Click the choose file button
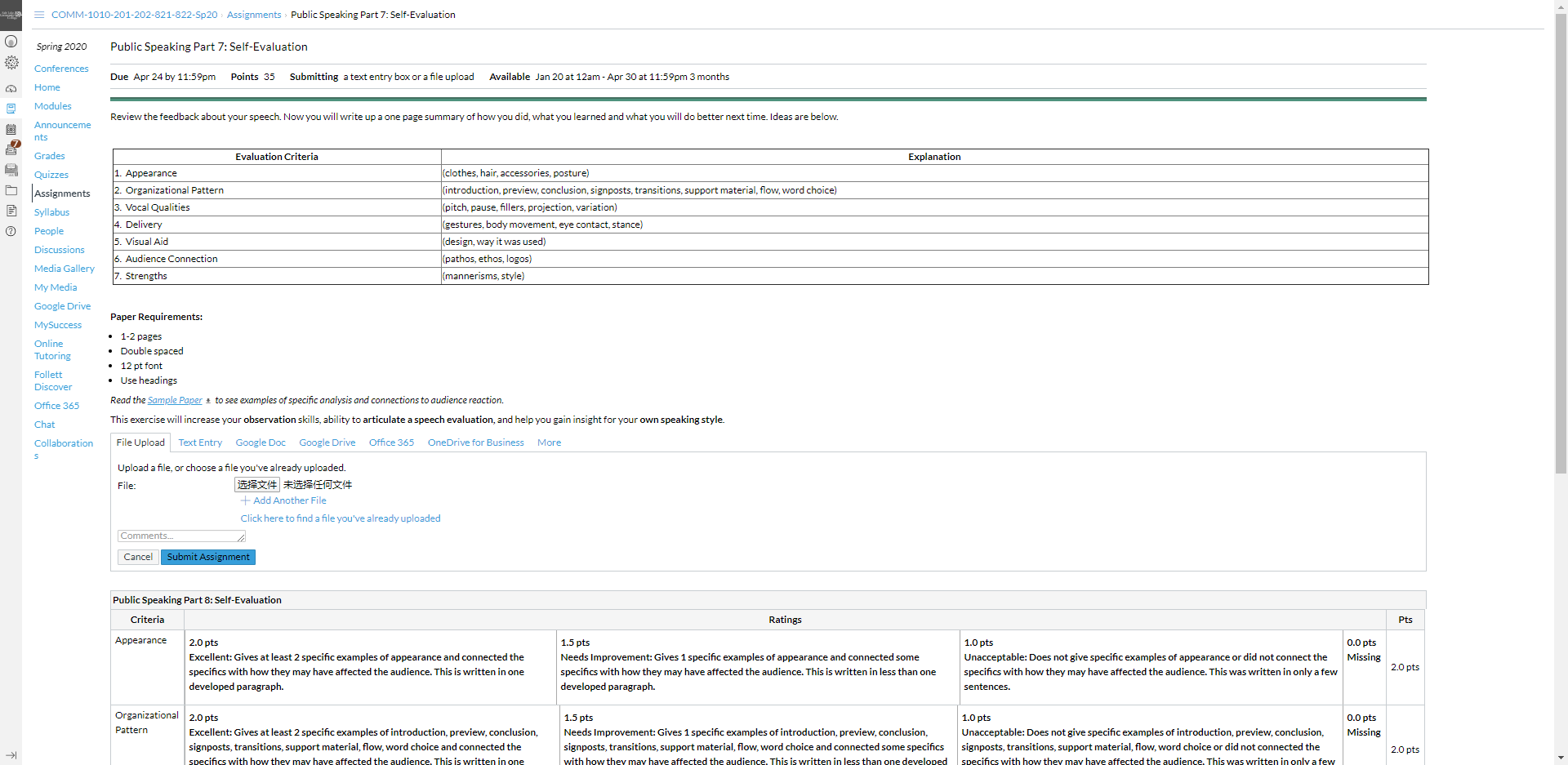 point(257,485)
